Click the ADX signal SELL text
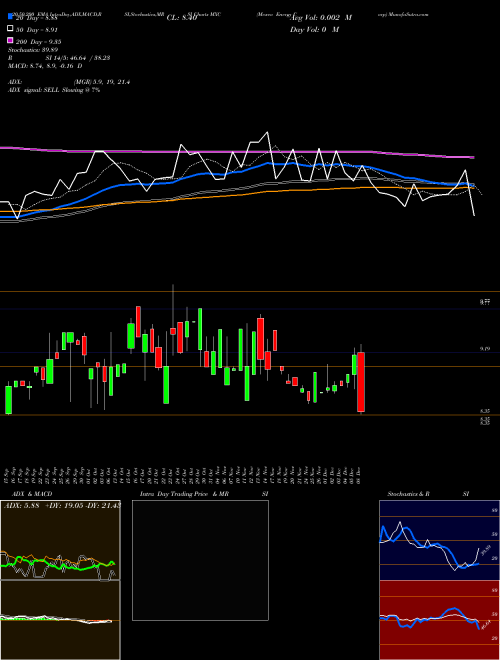500x660 pixels. click(54, 90)
